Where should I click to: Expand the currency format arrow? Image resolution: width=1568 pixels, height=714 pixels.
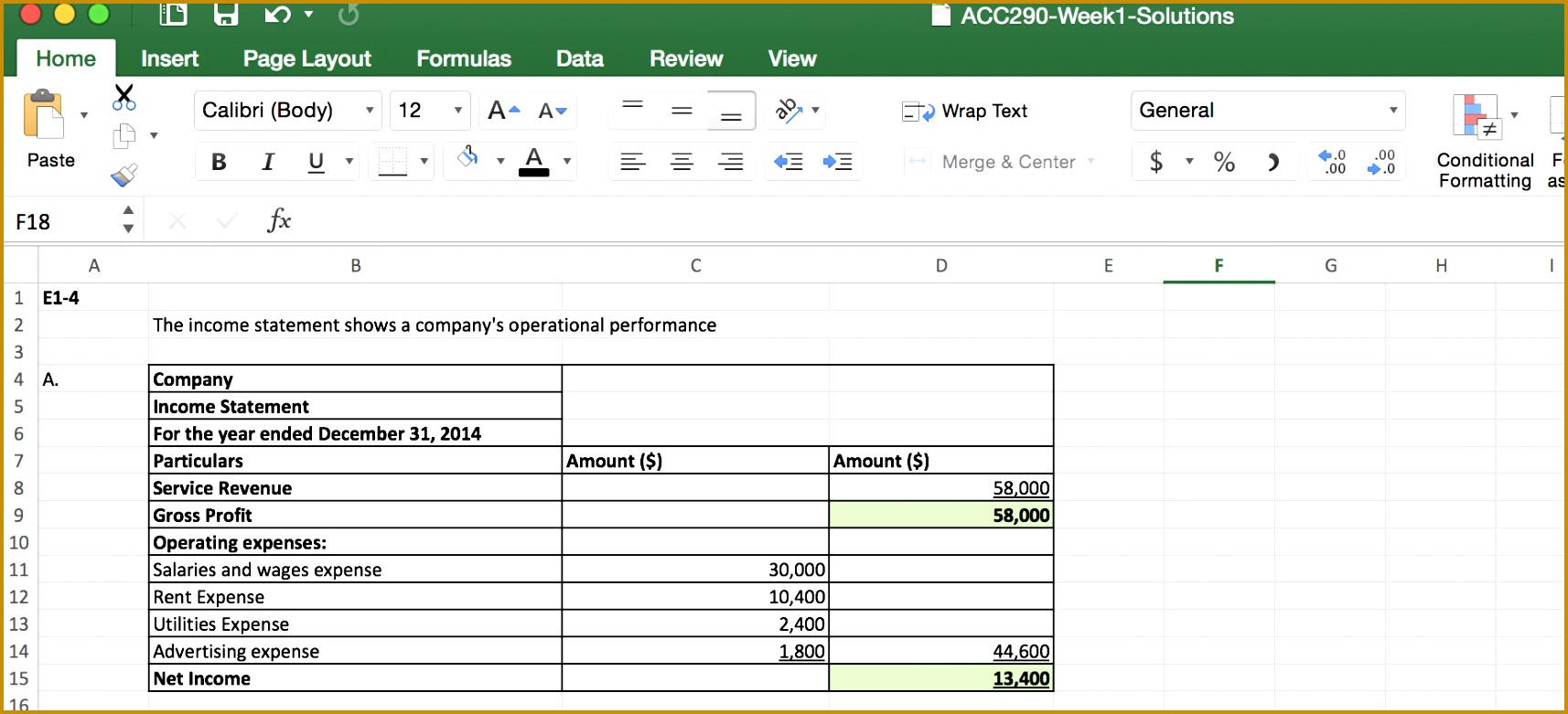point(1189,162)
